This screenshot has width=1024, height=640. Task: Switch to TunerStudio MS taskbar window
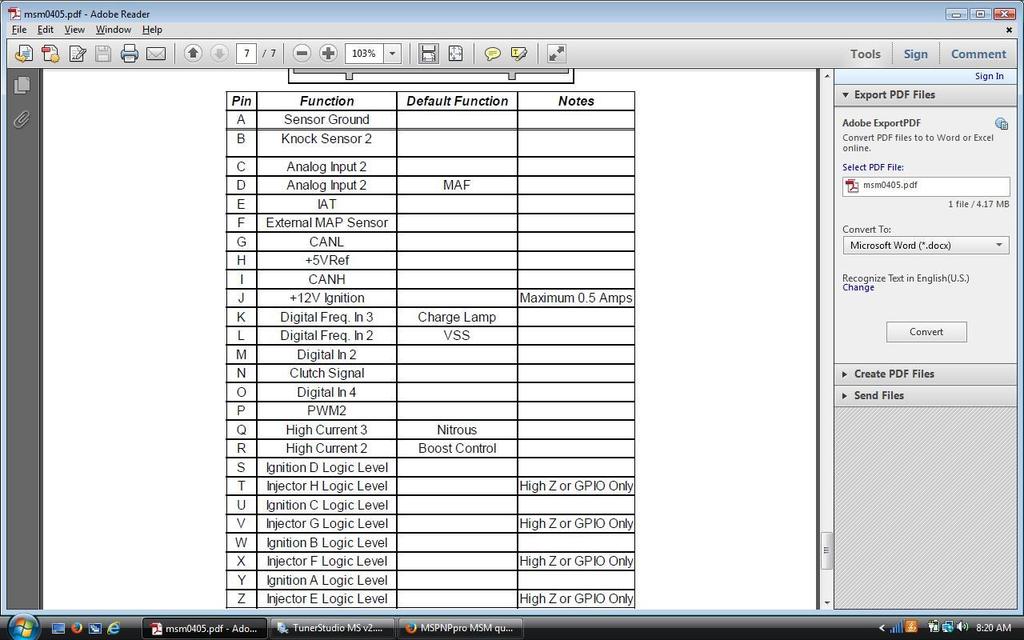[x=332, y=628]
